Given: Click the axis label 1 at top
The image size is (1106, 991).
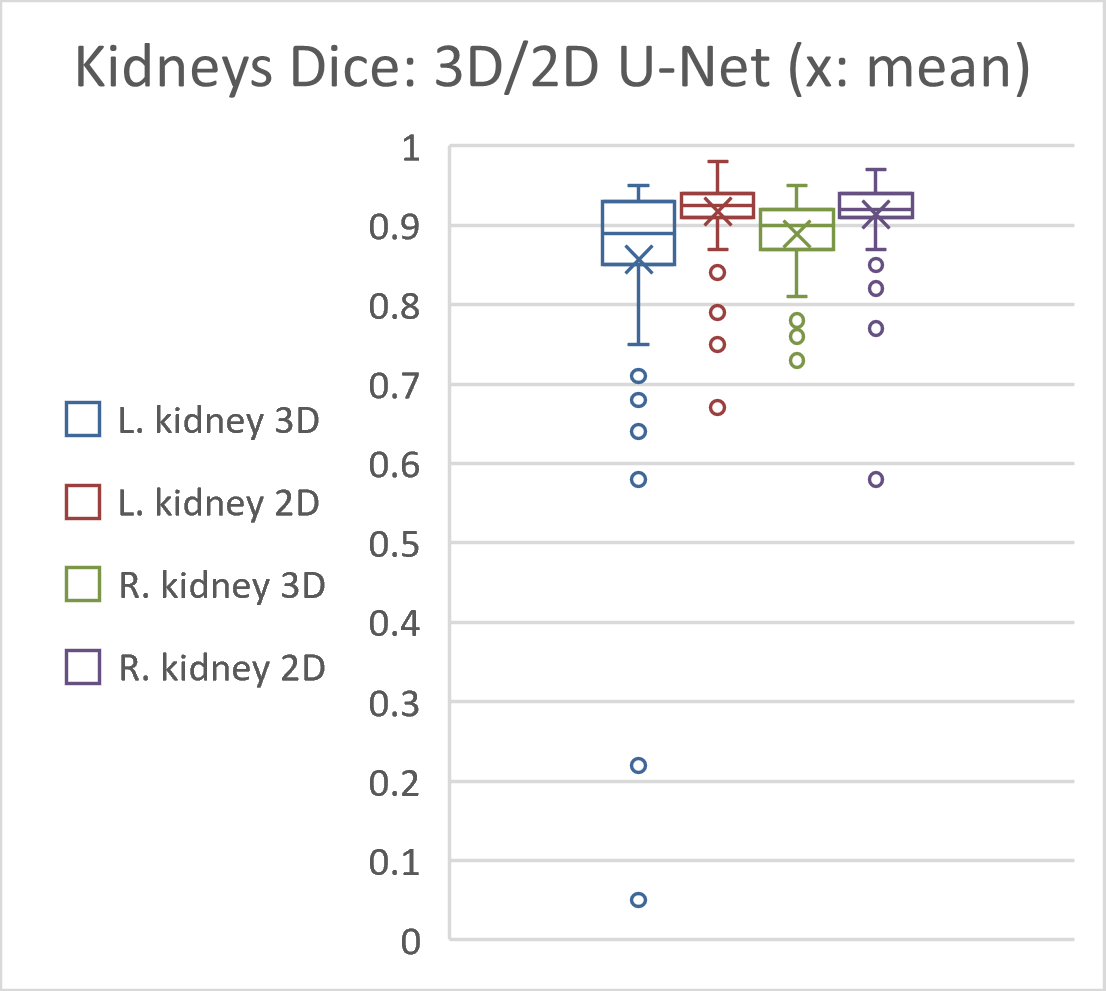Looking at the screenshot, I should pyautogui.click(x=411, y=148).
